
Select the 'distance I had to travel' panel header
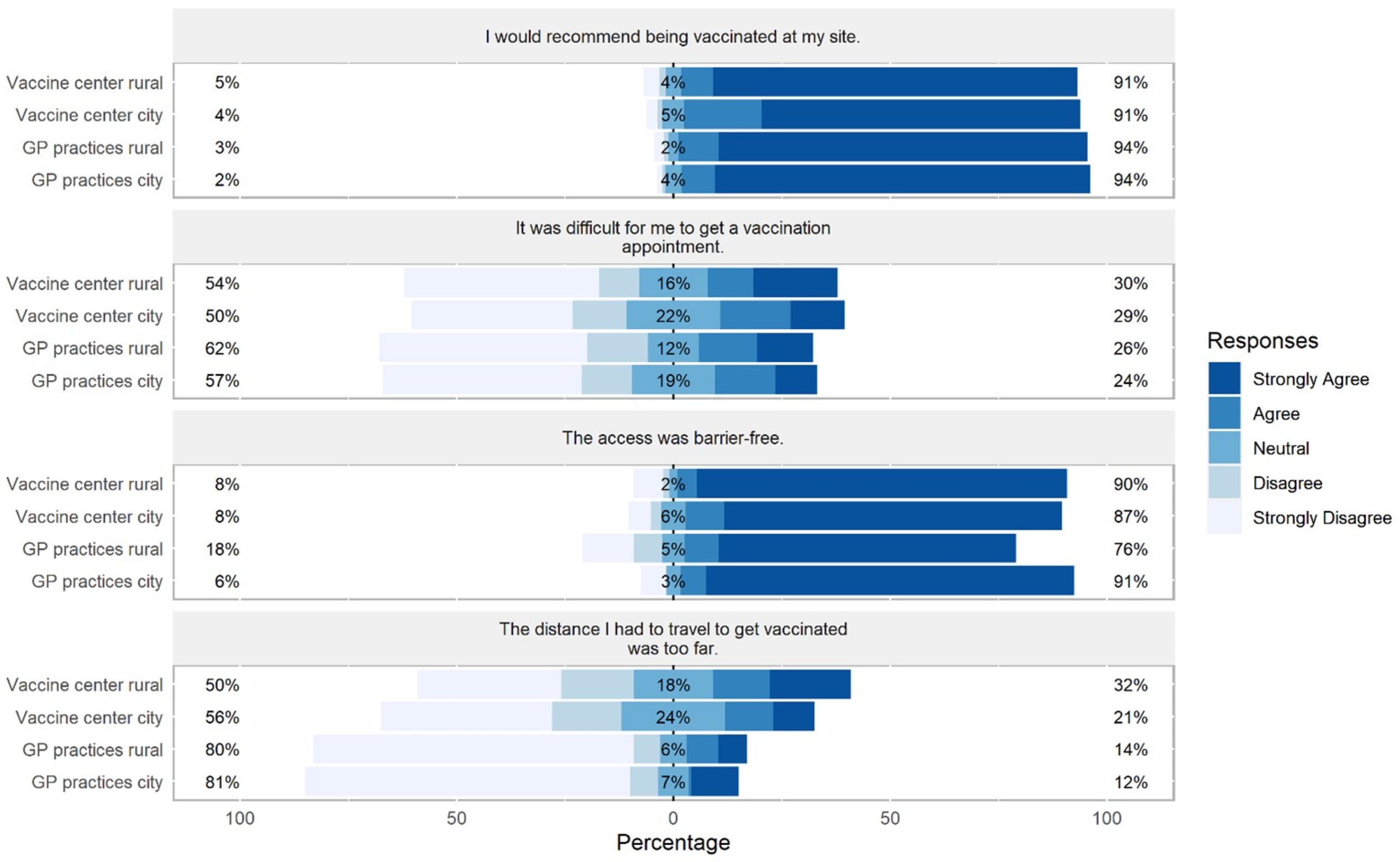pyautogui.click(x=673, y=638)
